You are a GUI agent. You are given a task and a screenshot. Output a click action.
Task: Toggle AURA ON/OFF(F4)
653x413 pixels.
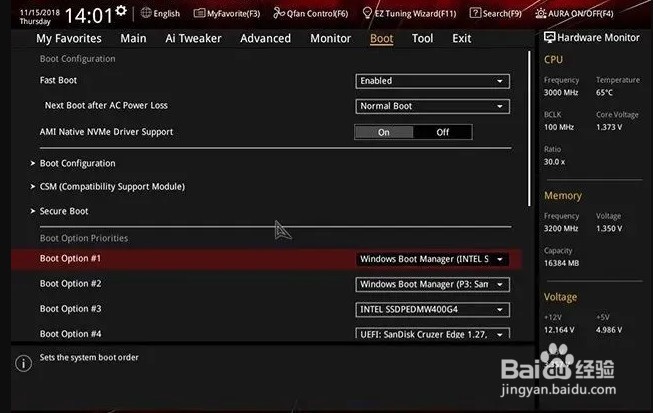(574, 13)
